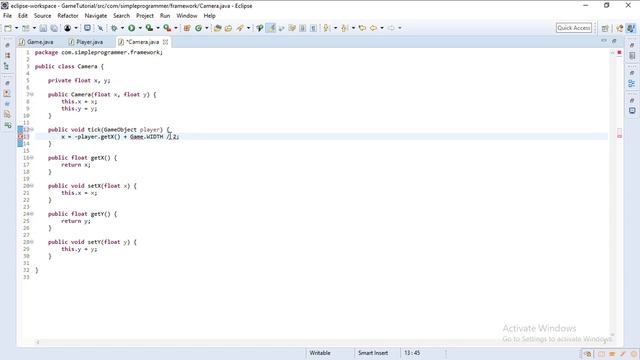The height and width of the screenshot is (360, 640).
Task: Click the Previous Annotation icon
Action: point(344,28)
